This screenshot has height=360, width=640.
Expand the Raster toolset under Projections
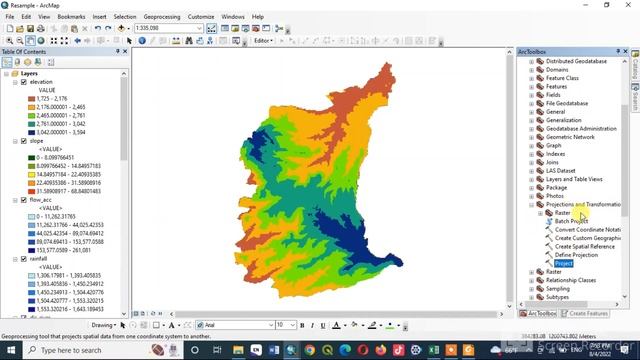coord(540,213)
